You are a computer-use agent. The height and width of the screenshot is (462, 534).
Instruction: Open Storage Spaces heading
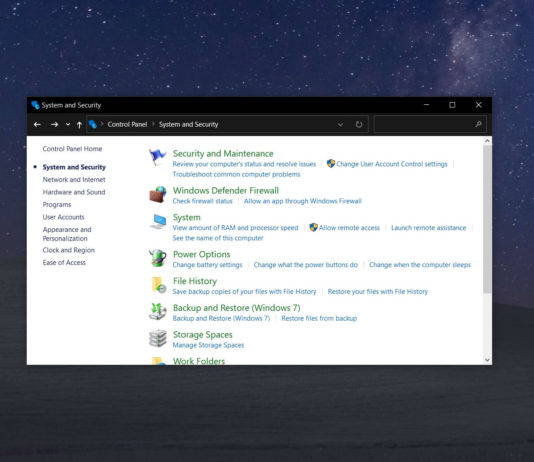tap(203, 335)
